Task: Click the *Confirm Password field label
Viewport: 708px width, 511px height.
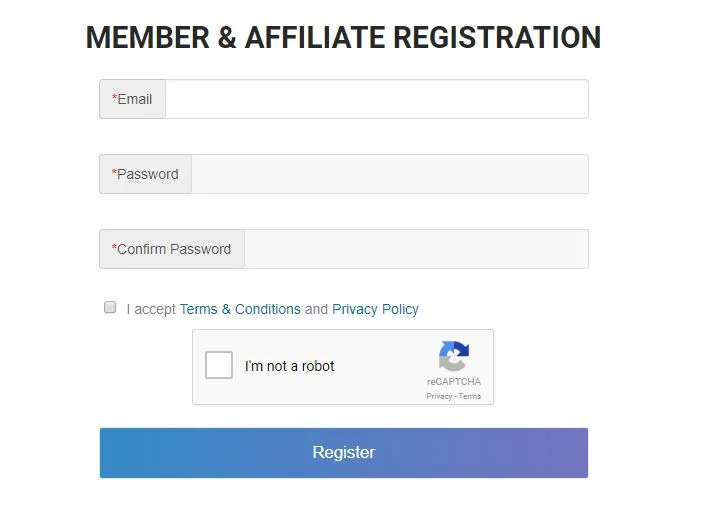Action: (172, 249)
